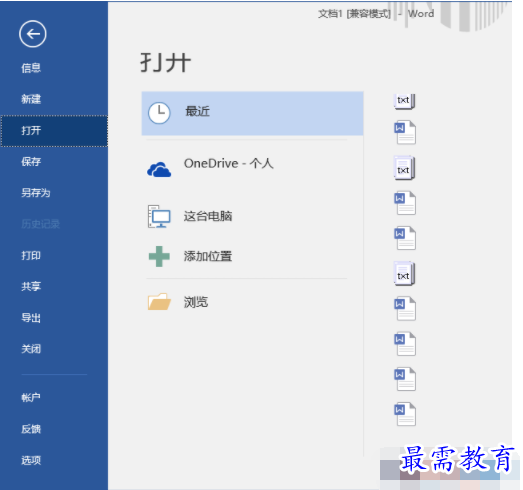The image size is (523, 490).
Task: Click 保存 (Save) in the sidebar
Action: [x=31, y=161]
